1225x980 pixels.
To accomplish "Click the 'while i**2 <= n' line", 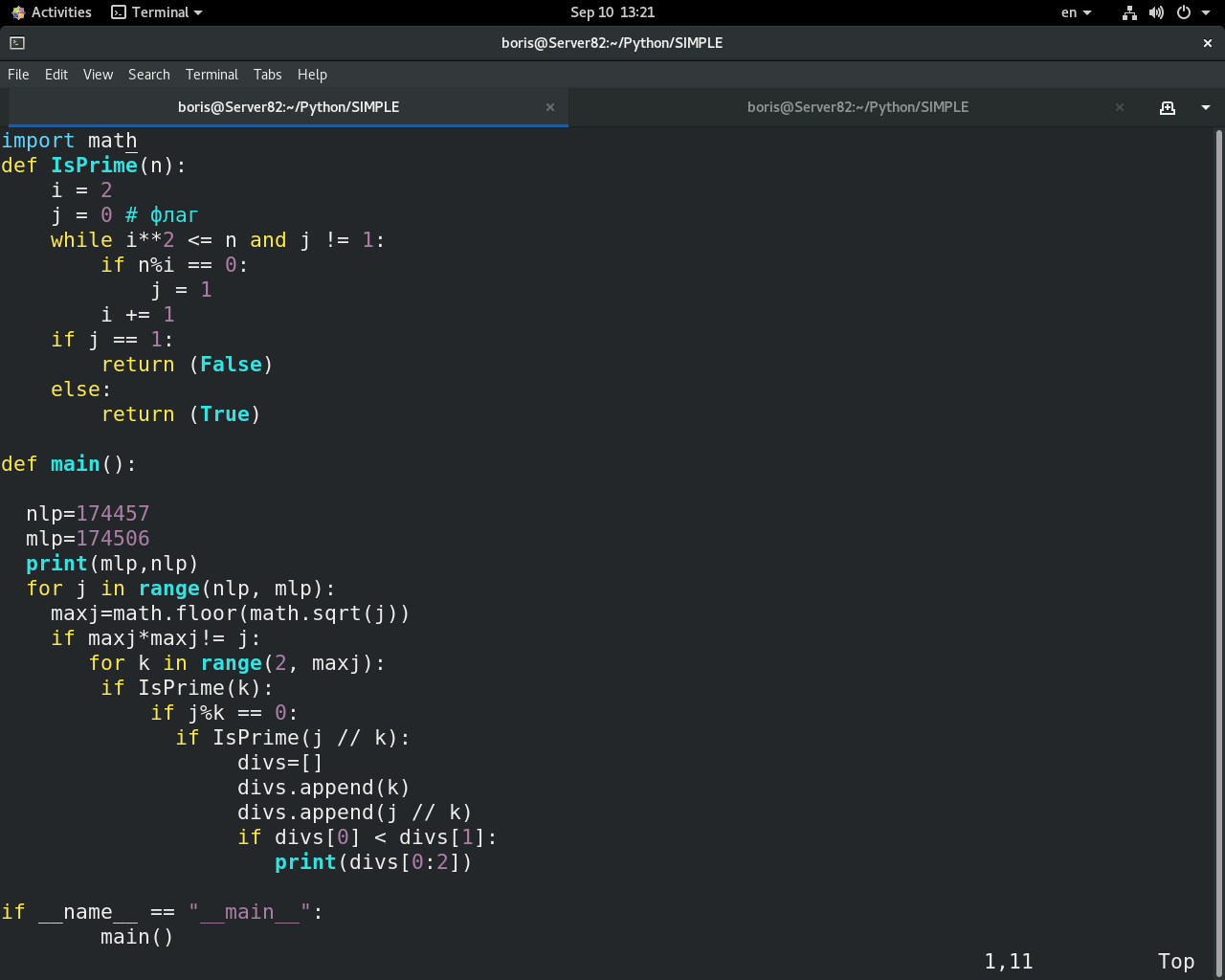I will tap(218, 240).
